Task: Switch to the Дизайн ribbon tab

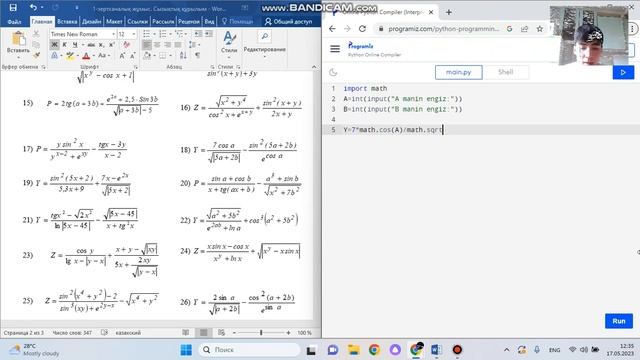Action: pos(91,22)
